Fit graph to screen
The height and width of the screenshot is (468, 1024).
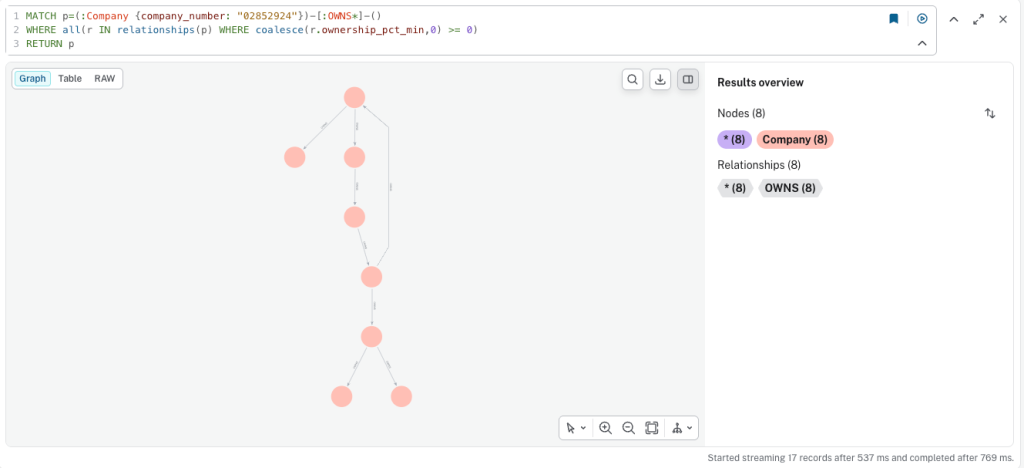652,428
